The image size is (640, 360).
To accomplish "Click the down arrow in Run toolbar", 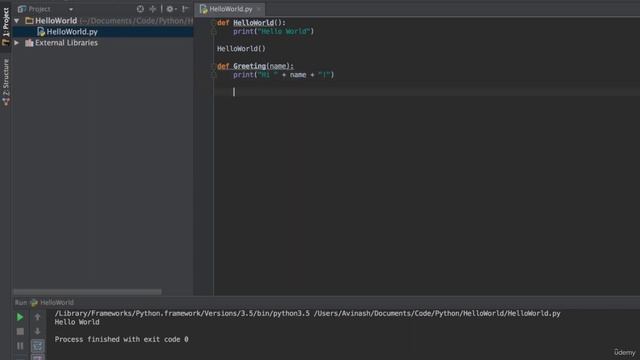I will [x=38, y=331].
